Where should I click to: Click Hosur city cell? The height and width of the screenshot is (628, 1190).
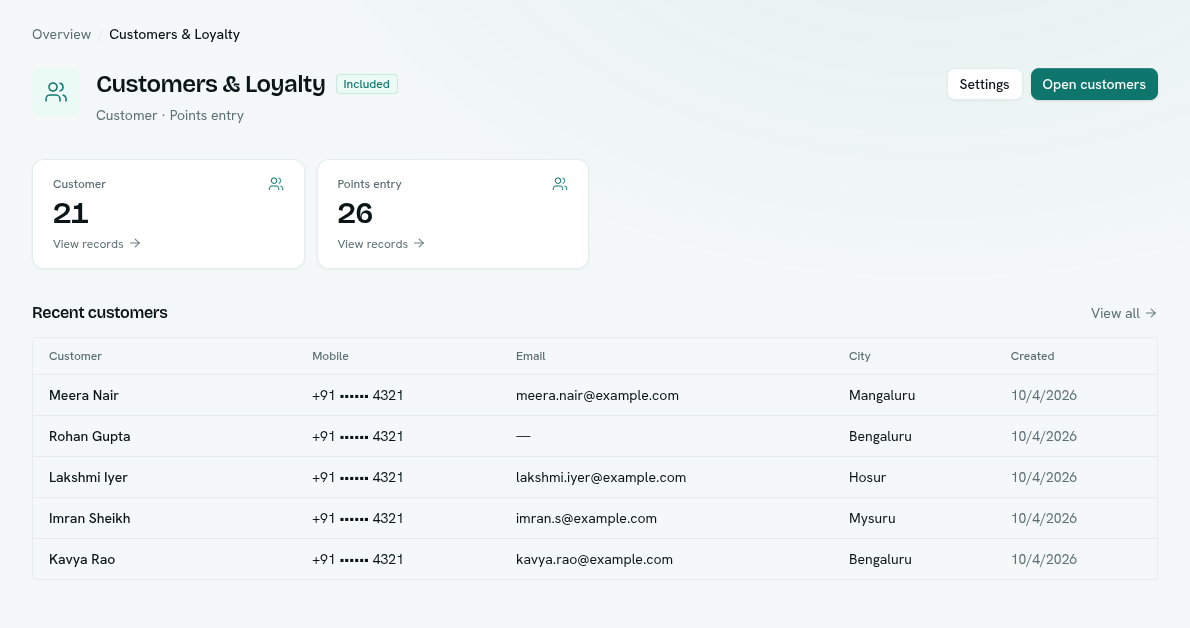[x=867, y=477]
